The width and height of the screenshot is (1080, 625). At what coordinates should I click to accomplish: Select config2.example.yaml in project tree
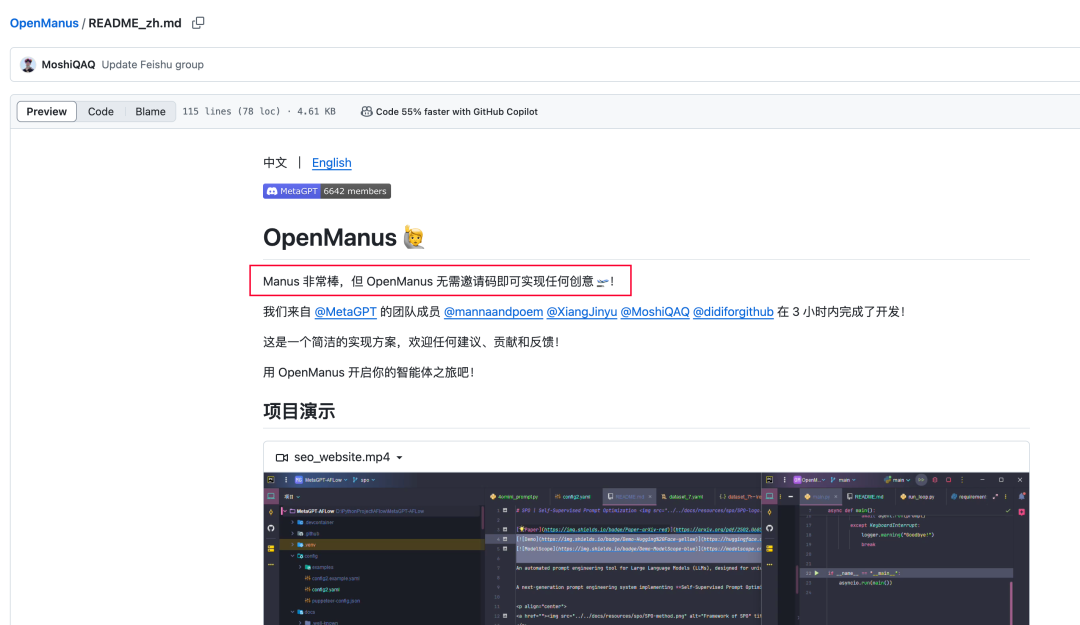332,578
